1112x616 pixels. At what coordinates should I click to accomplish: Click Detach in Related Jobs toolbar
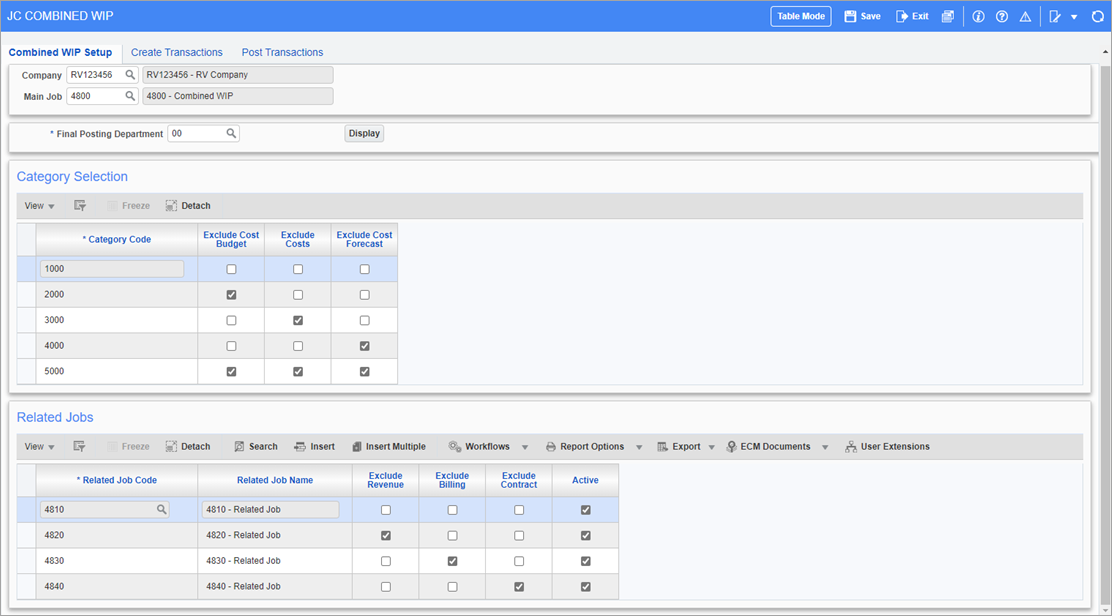click(188, 447)
